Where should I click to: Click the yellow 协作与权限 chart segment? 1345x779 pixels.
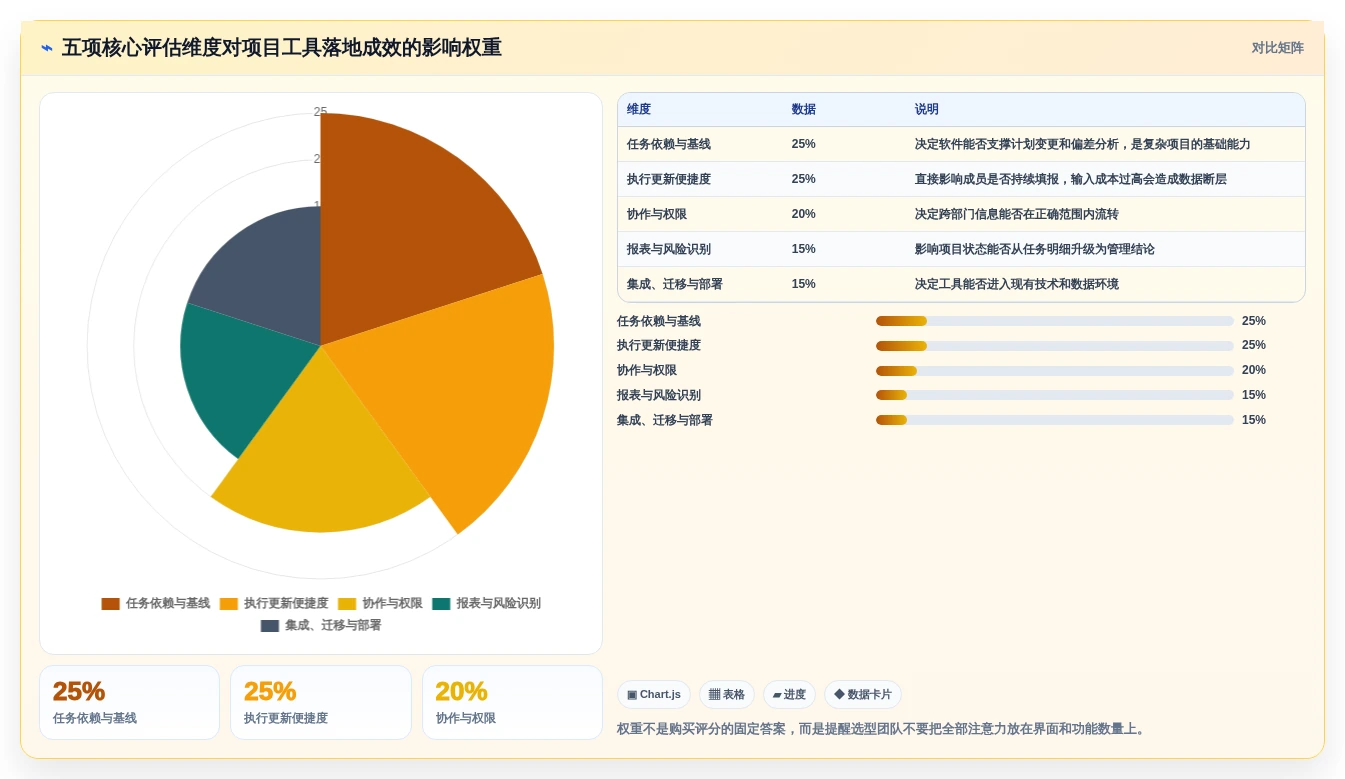click(x=320, y=460)
